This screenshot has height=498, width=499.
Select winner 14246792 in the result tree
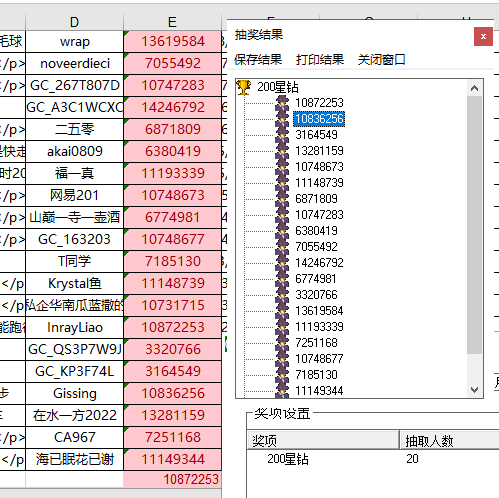click(319, 263)
